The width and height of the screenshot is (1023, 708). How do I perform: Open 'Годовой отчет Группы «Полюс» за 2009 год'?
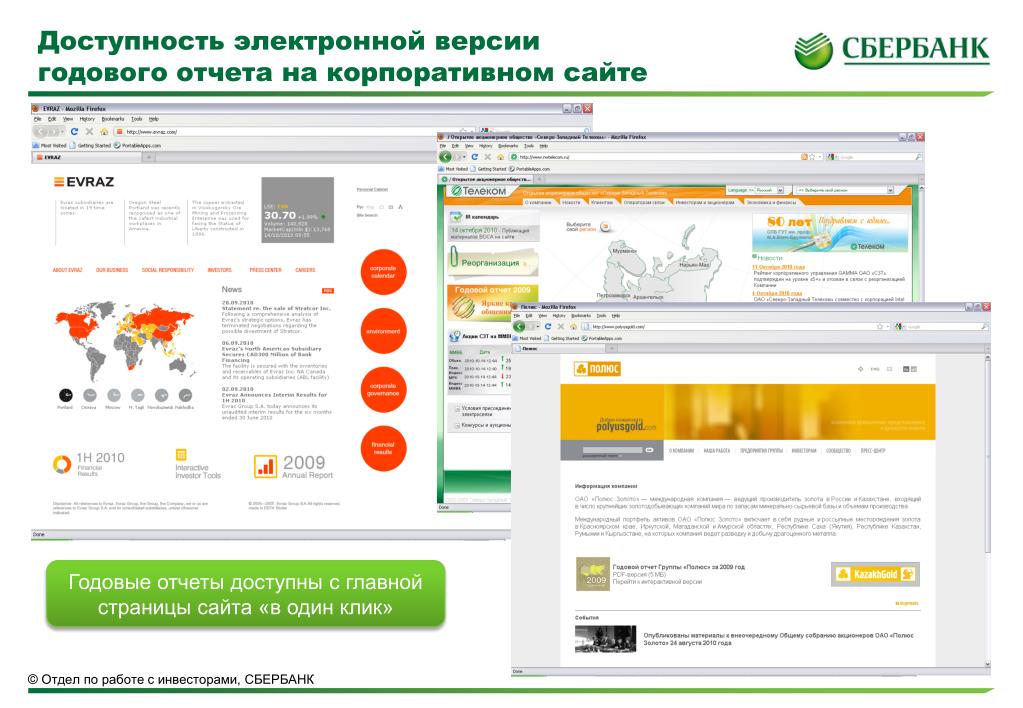678,567
